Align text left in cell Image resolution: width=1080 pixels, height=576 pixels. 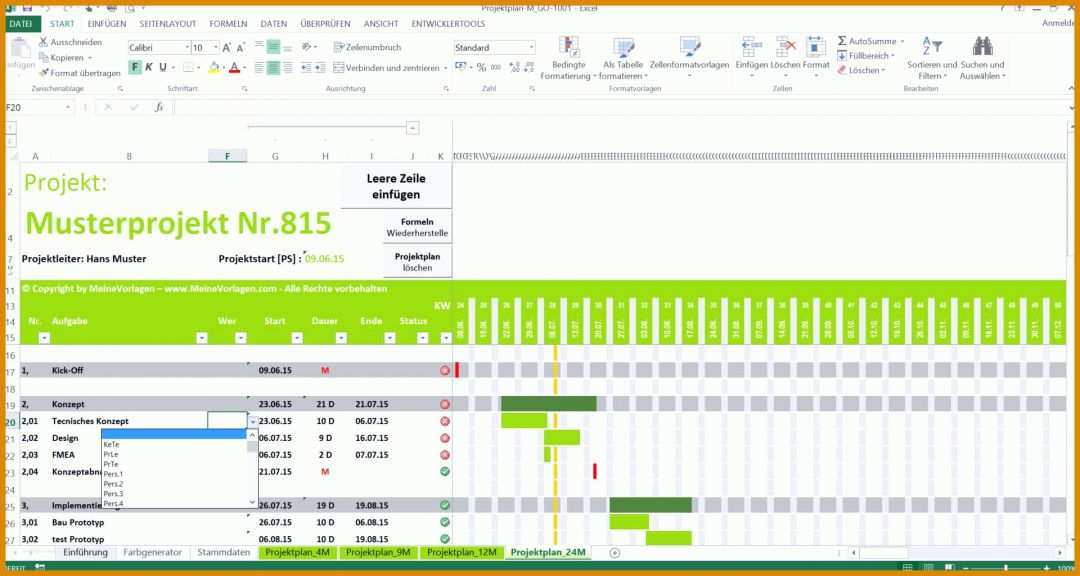[259, 68]
